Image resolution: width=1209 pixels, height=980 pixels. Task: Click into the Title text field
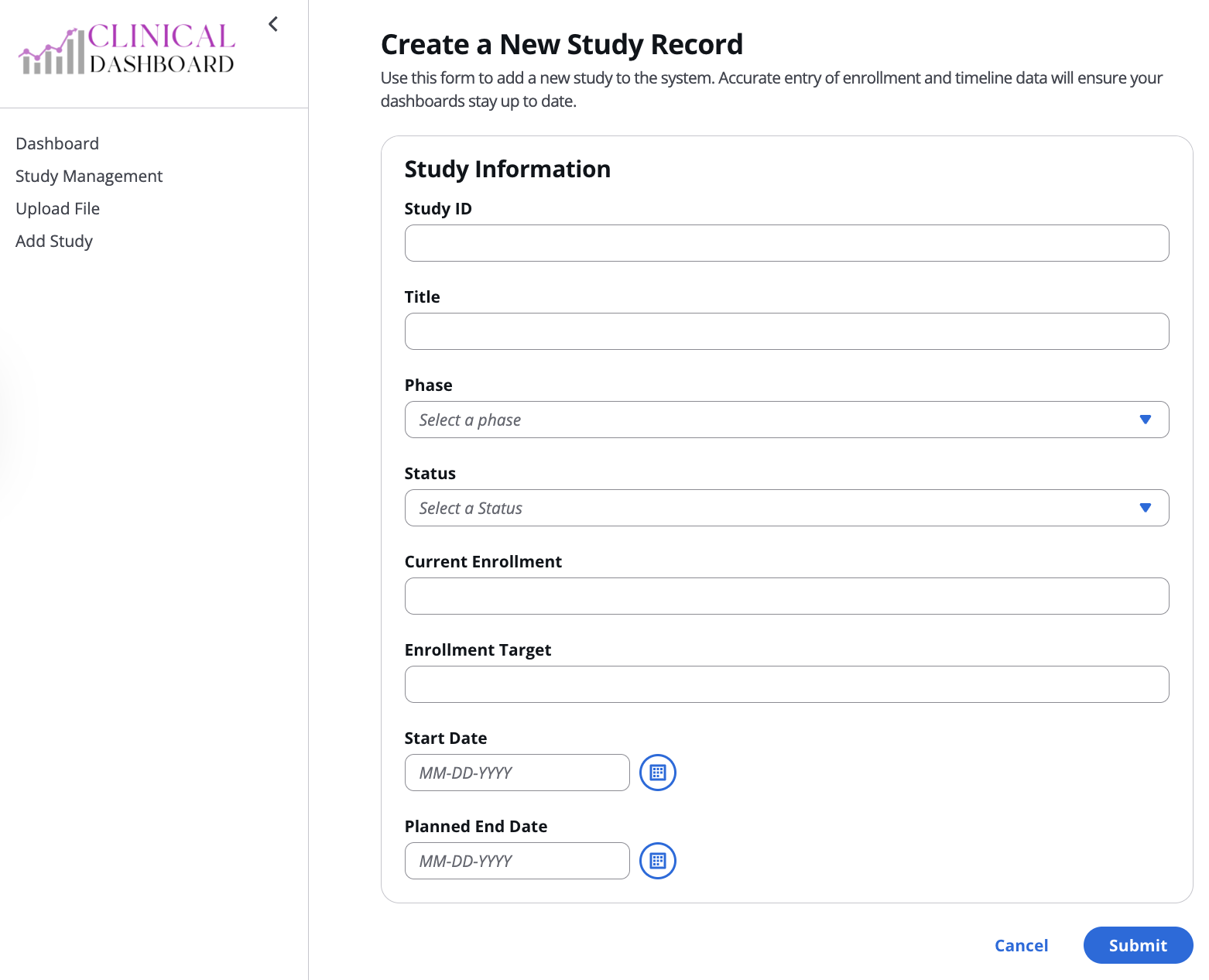coord(786,331)
